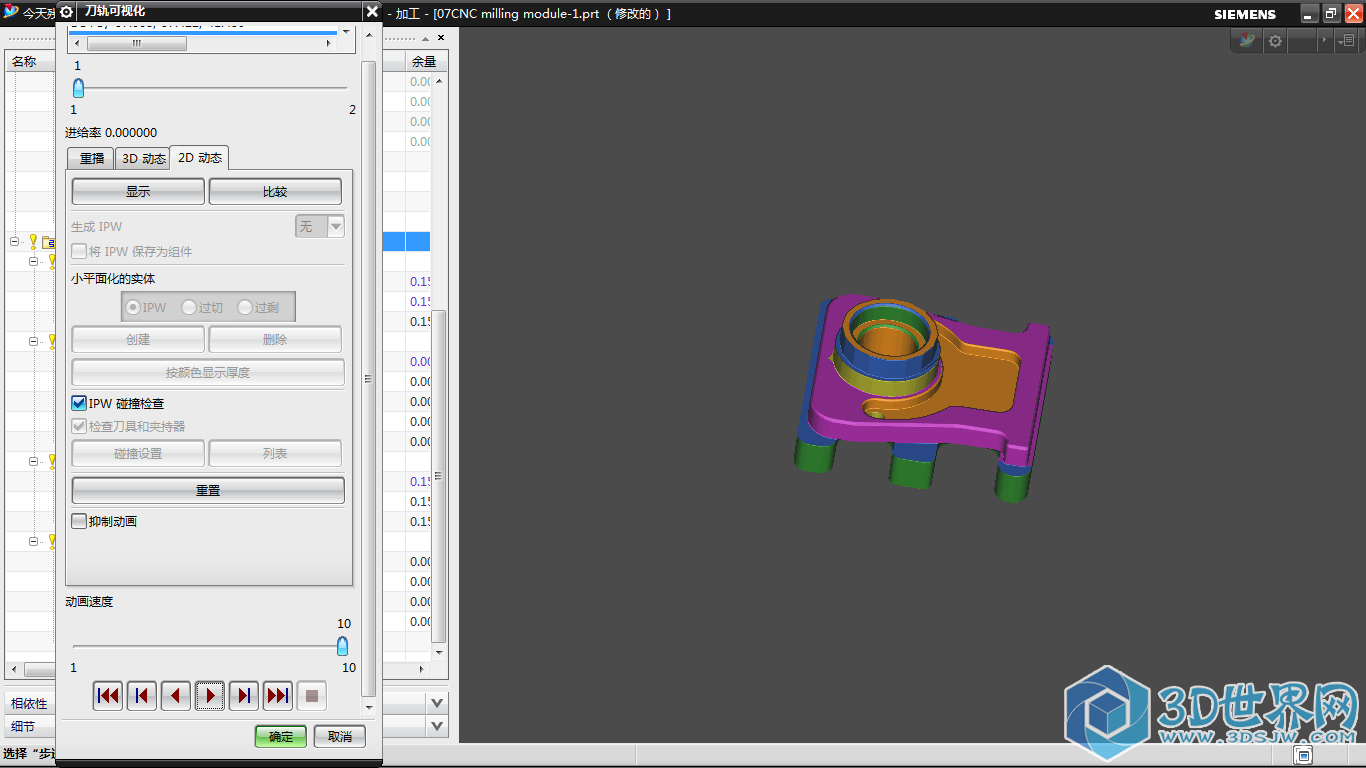Click the 余量 column header

[x=426, y=61]
